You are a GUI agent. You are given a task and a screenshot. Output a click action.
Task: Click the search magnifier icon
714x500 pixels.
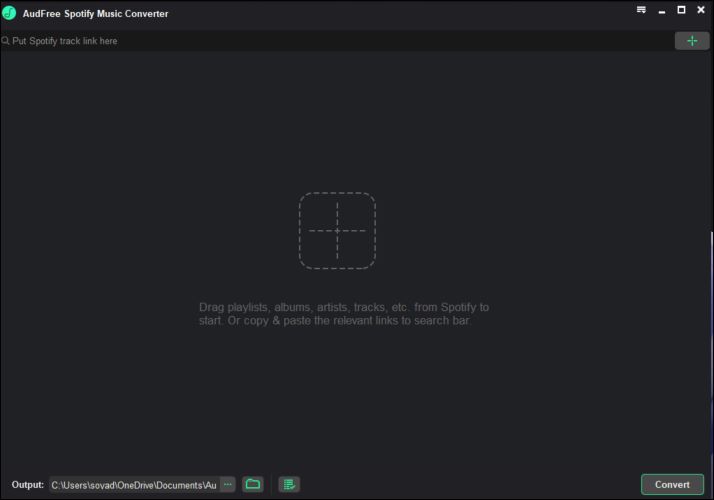(5, 41)
